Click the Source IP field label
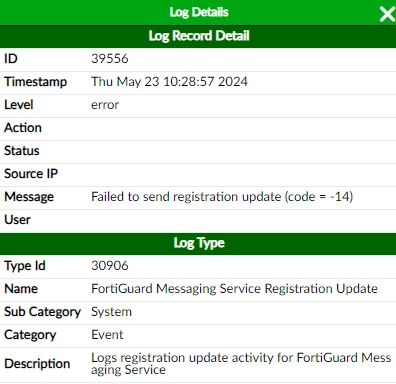 coord(31,174)
